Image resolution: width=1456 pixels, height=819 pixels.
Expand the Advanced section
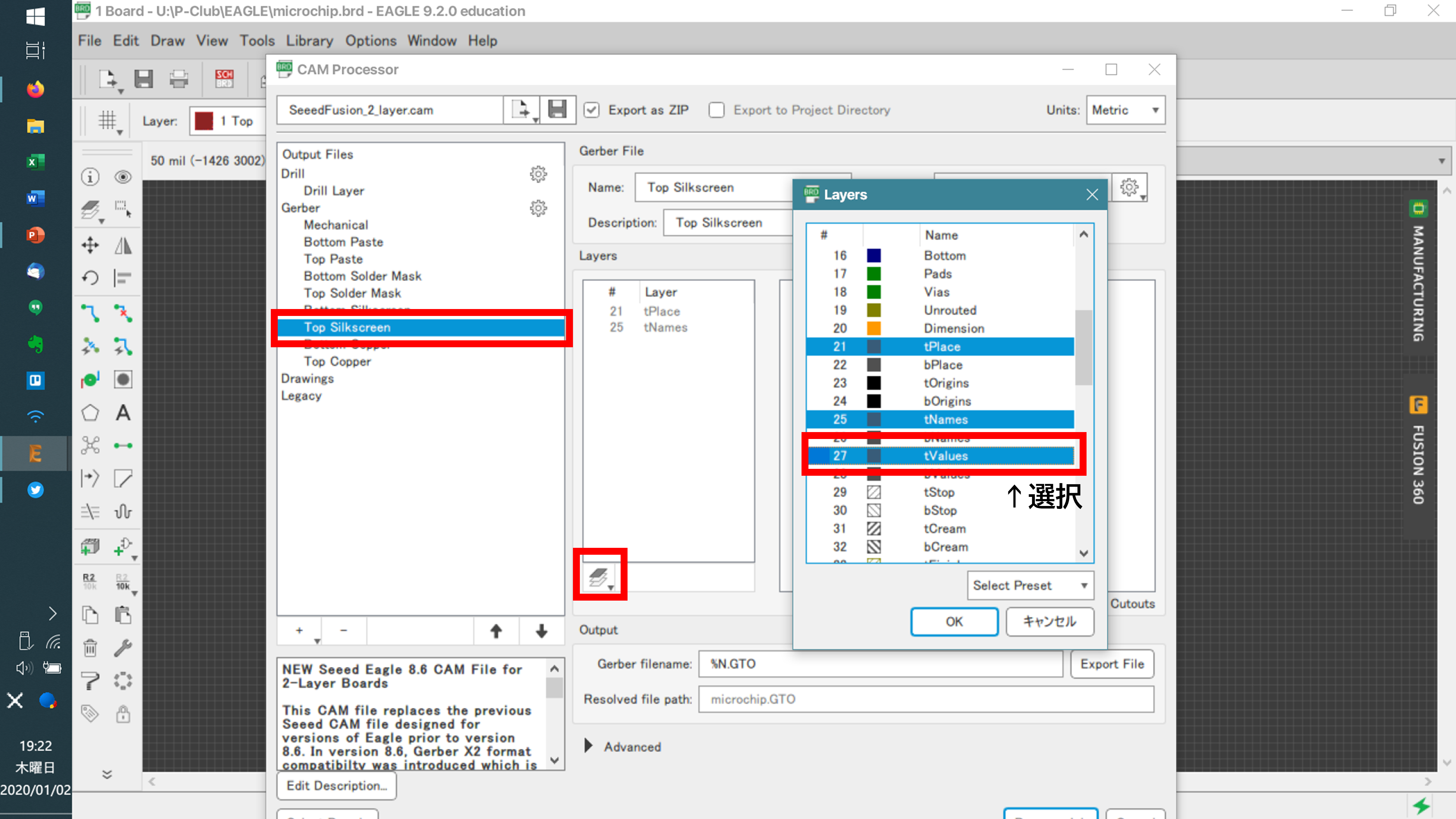(x=588, y=746)
